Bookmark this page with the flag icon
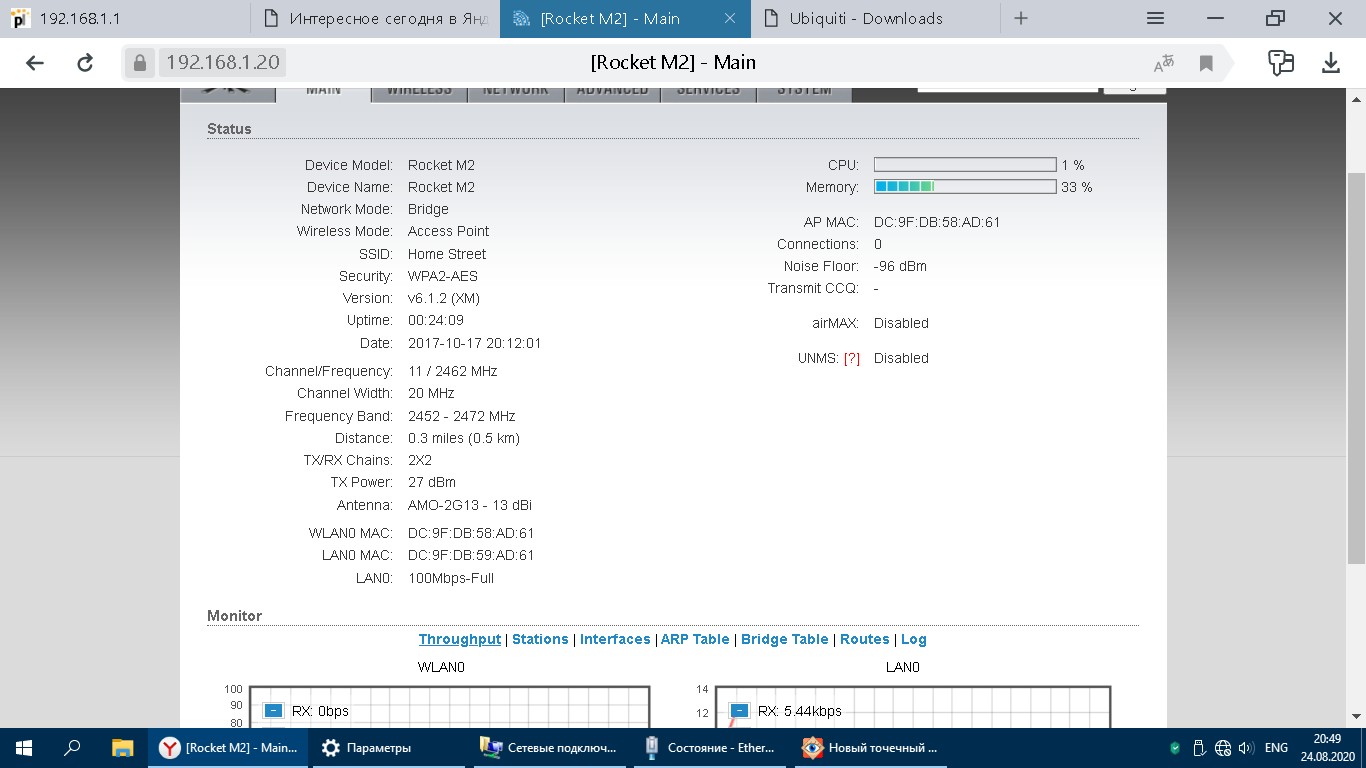 pos(1206,64)
